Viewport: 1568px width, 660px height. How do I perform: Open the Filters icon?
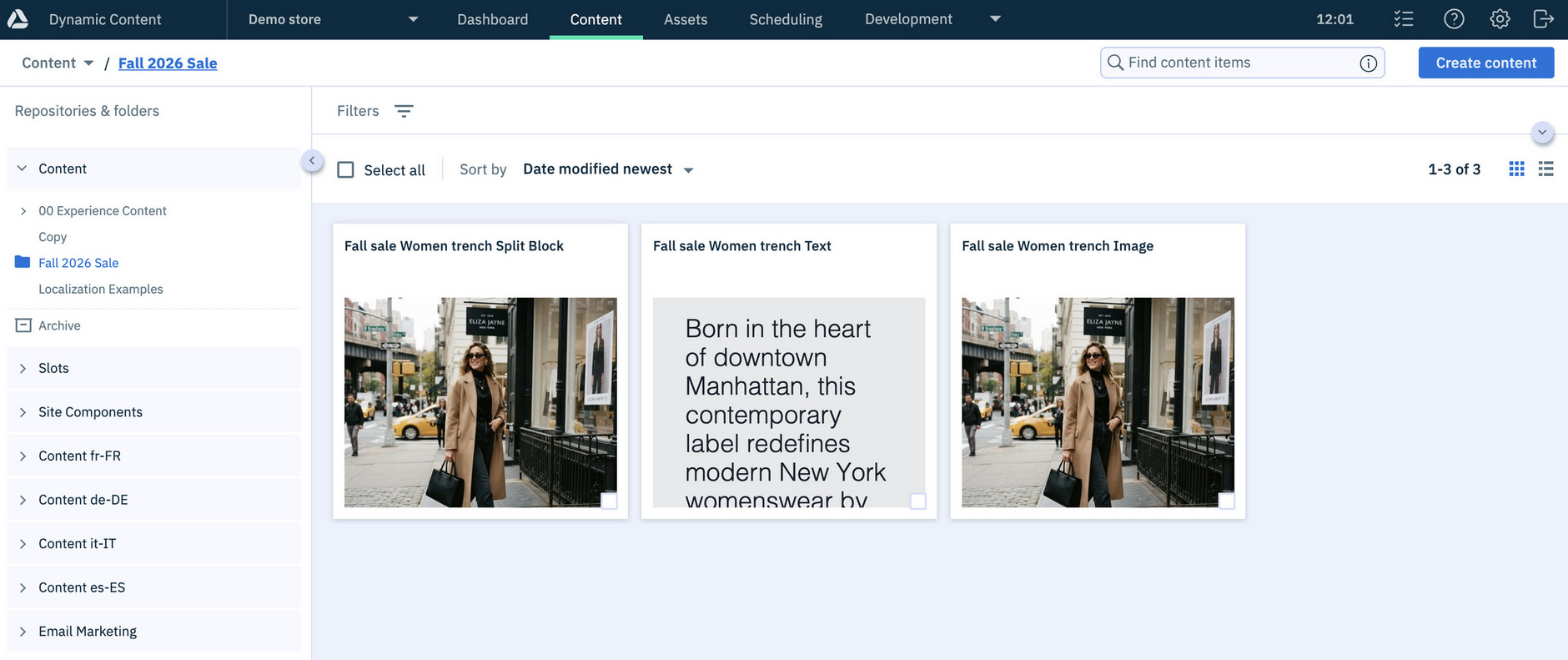404,111
